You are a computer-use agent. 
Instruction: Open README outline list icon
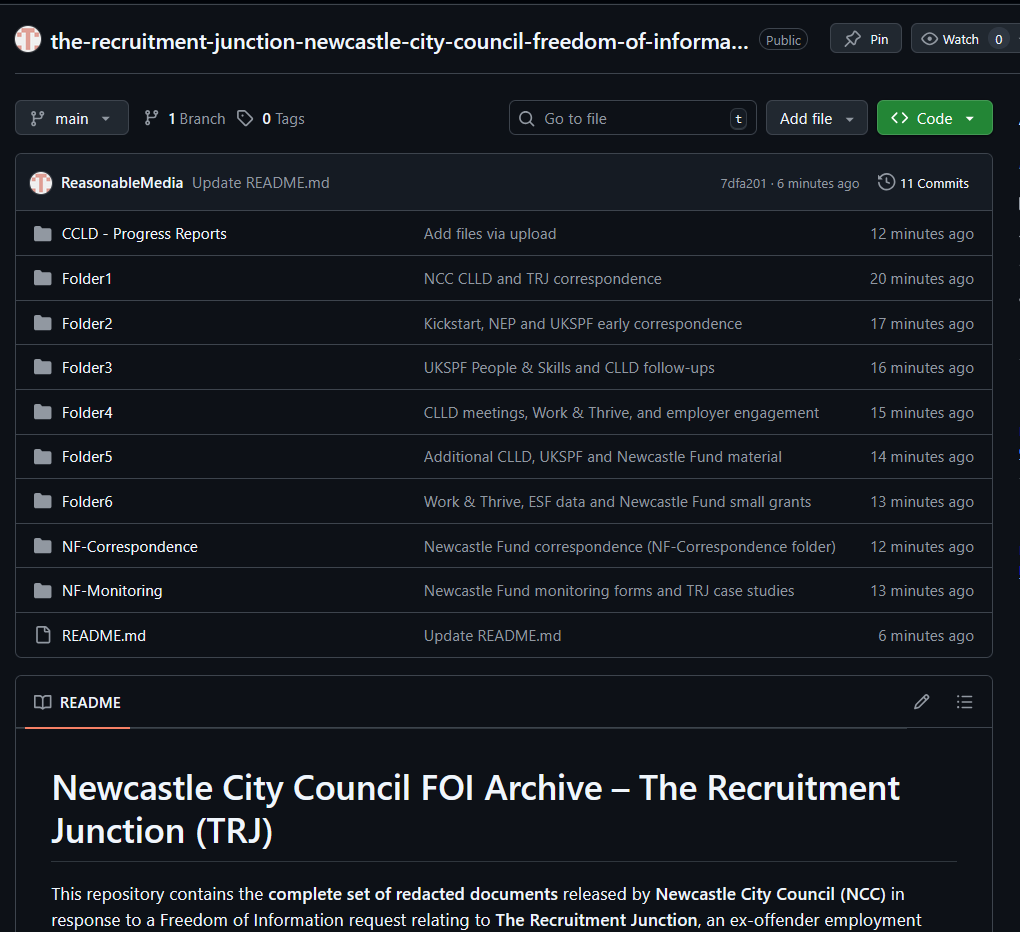tap(964, 702)
